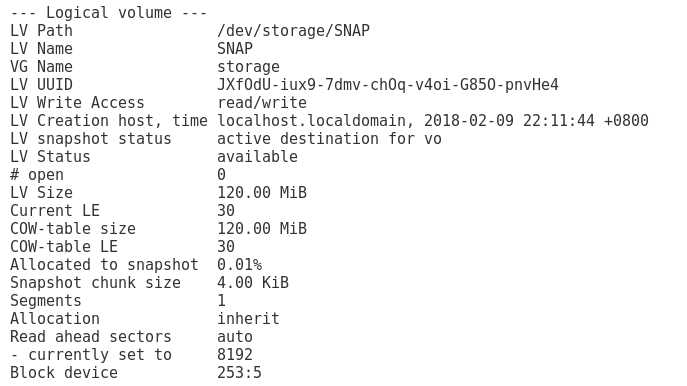Click the Block device 253:5 value
Screen dimensions: 687x386
coord(240,372)
